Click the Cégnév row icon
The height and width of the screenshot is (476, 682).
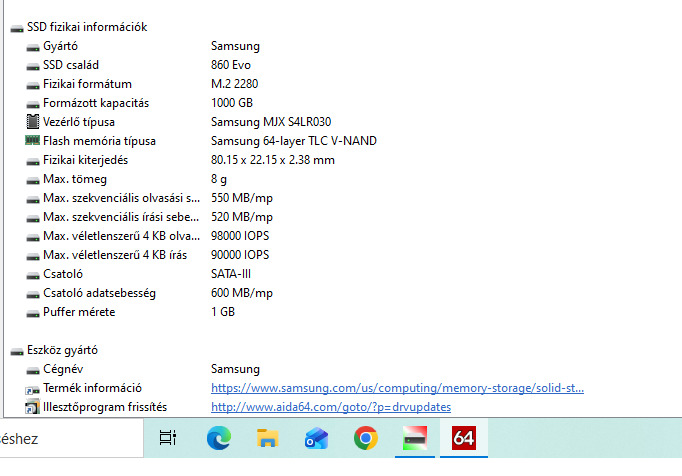coord(33,371)
